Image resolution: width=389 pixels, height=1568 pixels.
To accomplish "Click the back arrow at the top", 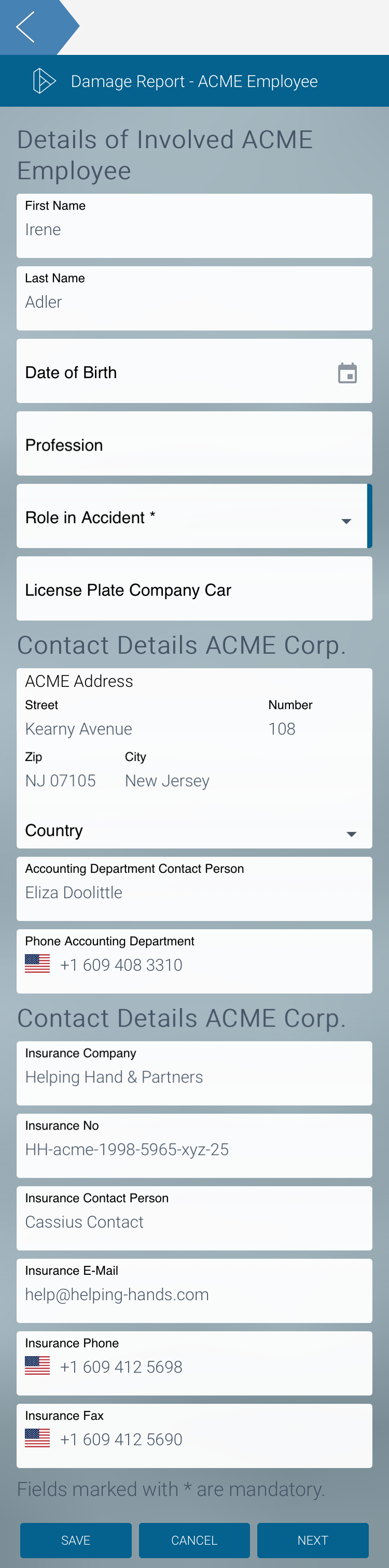I will point(27,27).
